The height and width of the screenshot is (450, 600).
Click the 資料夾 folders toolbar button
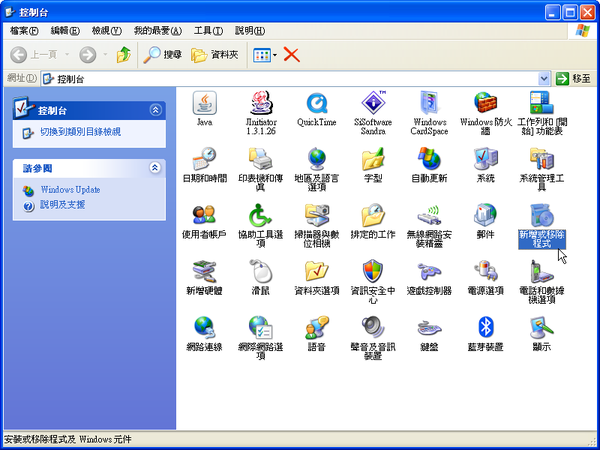[x=215, y=55]
